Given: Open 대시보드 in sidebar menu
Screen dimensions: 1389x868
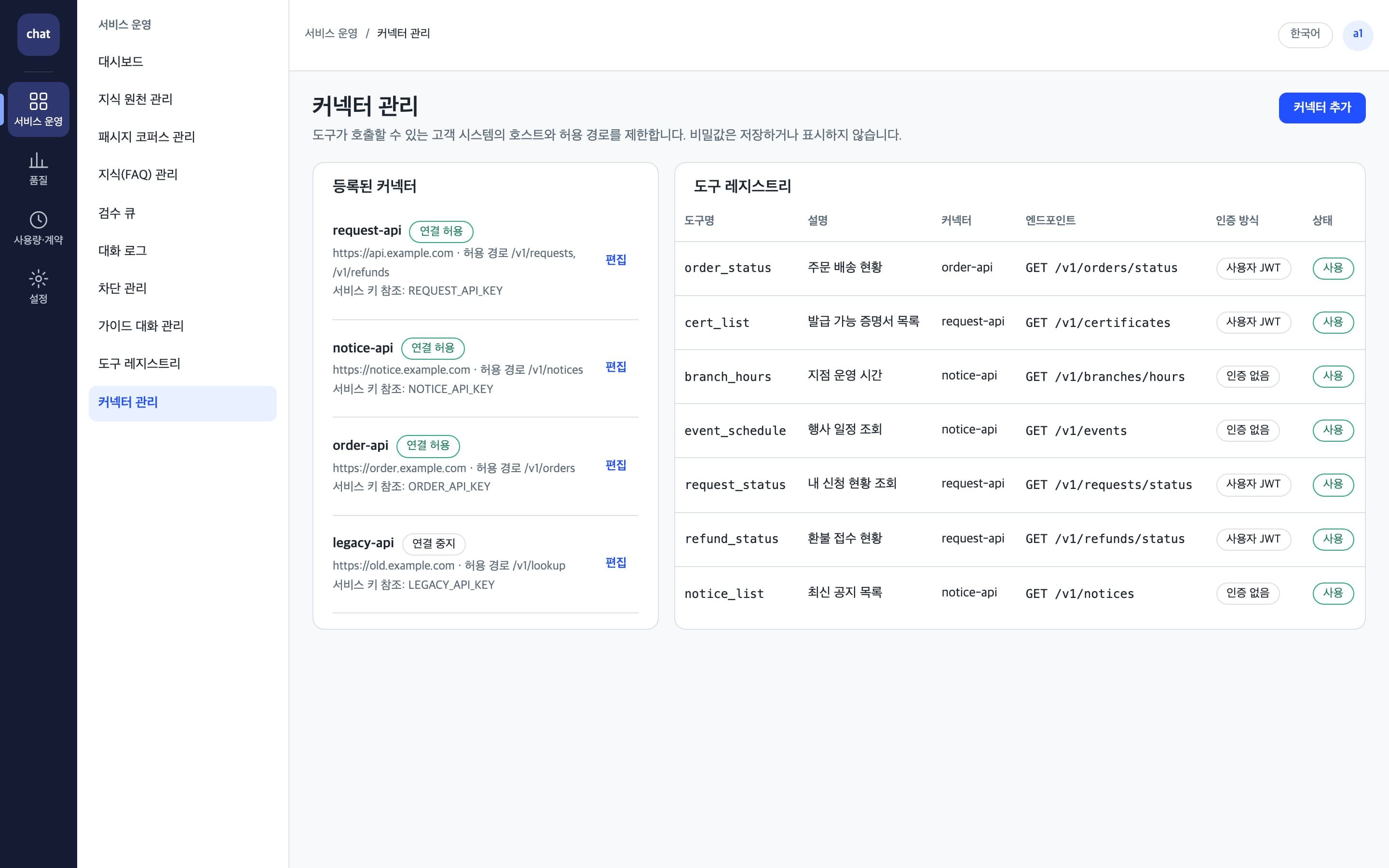Looking at the screenshot, I should pyautogui.click(x=182, y=61).
